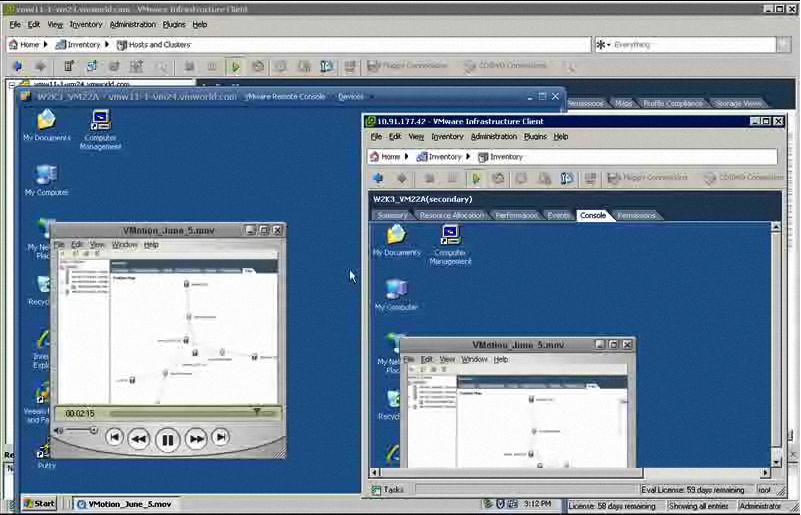
Task: Click skip to end in the front QuickTime player
Action: pos(220,437)
